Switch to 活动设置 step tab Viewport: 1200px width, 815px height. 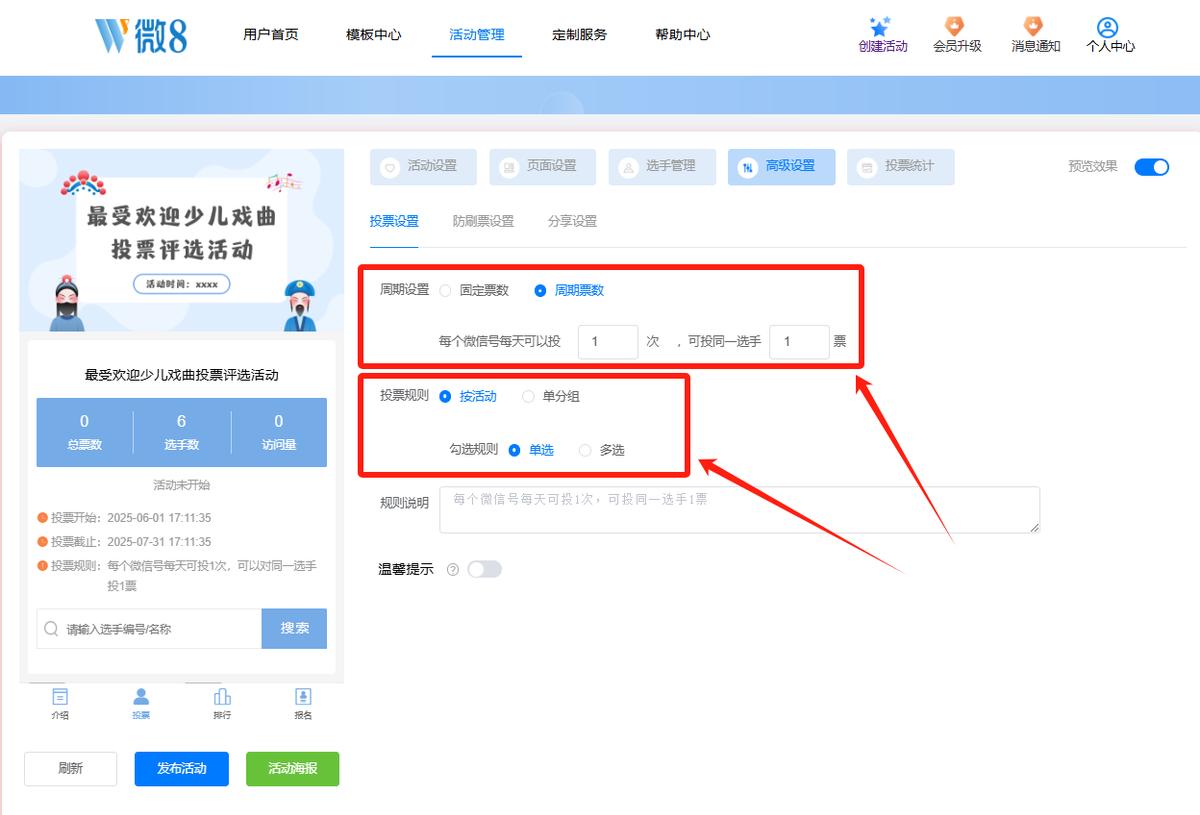point(423,167)
